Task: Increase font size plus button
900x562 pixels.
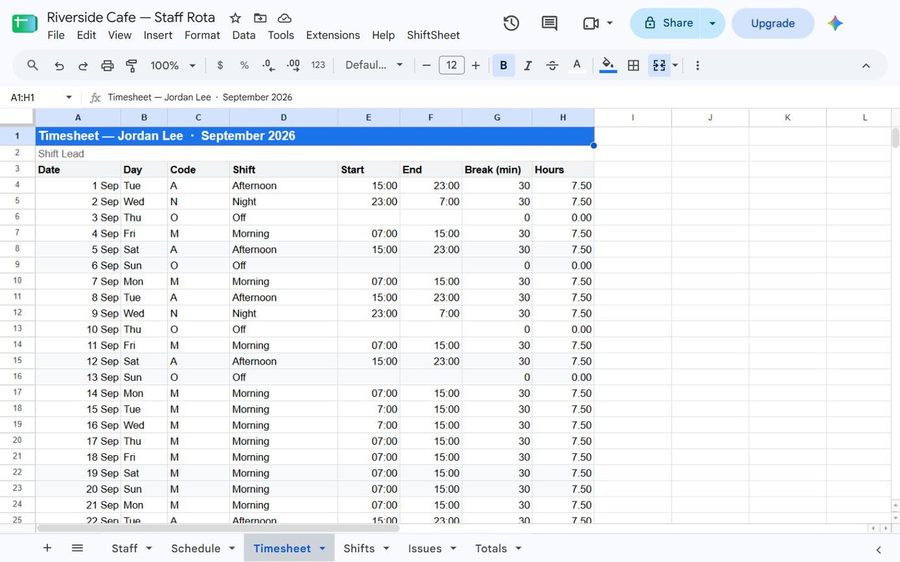Action: pos(476,65)
